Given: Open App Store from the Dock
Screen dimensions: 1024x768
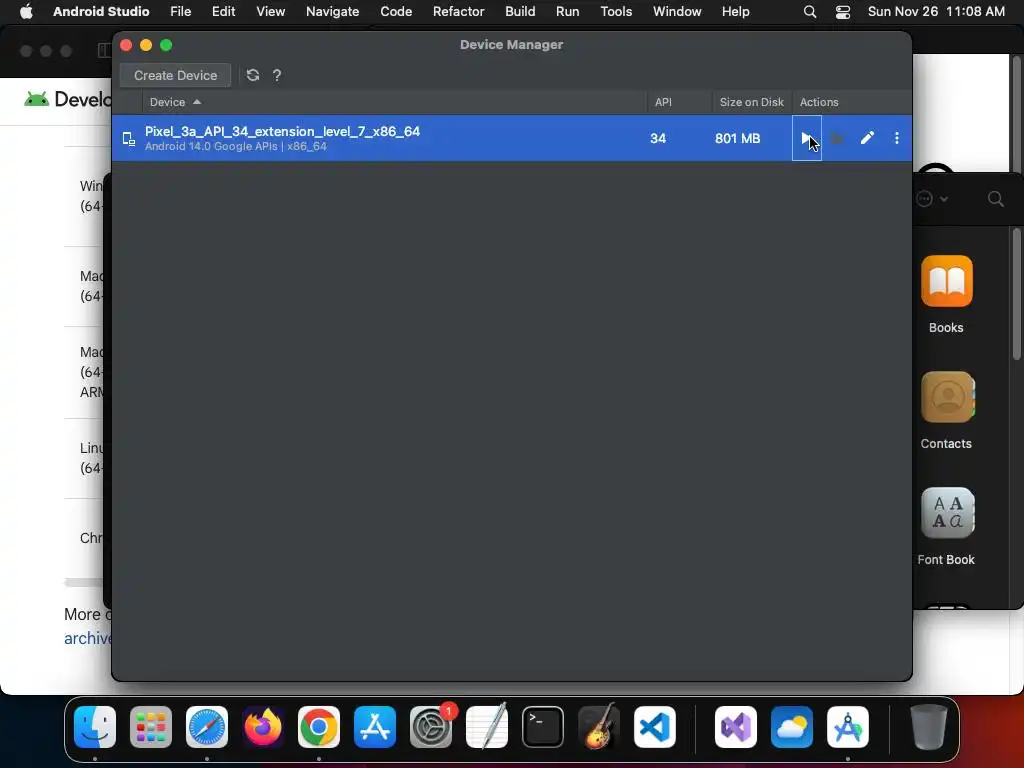Looking at the screenshot, I should coord(375,727).
